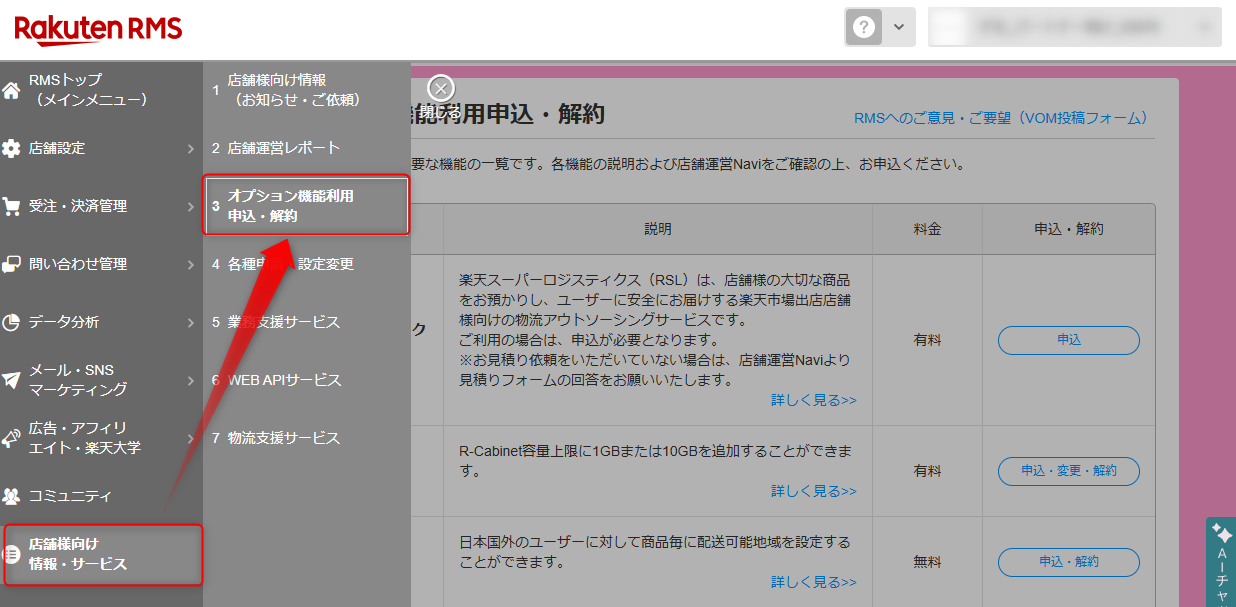The height and width of the screenshot is (607, 1236).
Task: Select the 有料 fee cell for RSL row
Action: click(927, 340)
